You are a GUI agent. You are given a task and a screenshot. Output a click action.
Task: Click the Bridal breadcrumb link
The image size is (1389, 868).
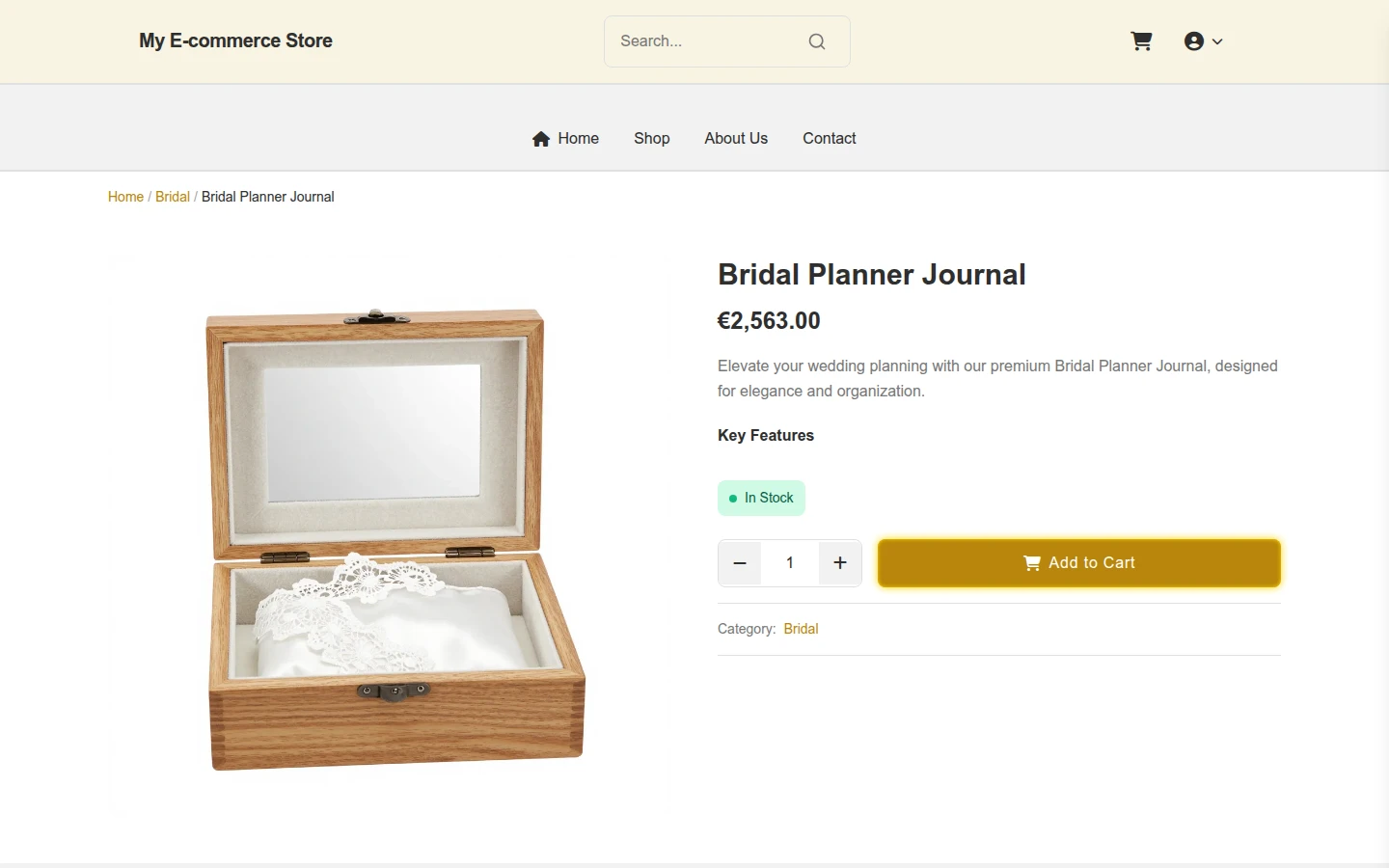click(x=173, y=197)
